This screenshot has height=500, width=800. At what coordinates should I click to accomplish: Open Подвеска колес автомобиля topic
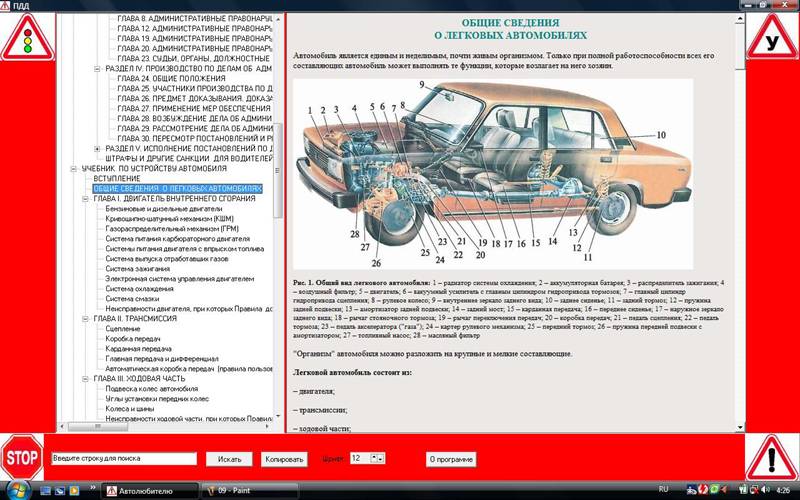[x=152, y=389]
